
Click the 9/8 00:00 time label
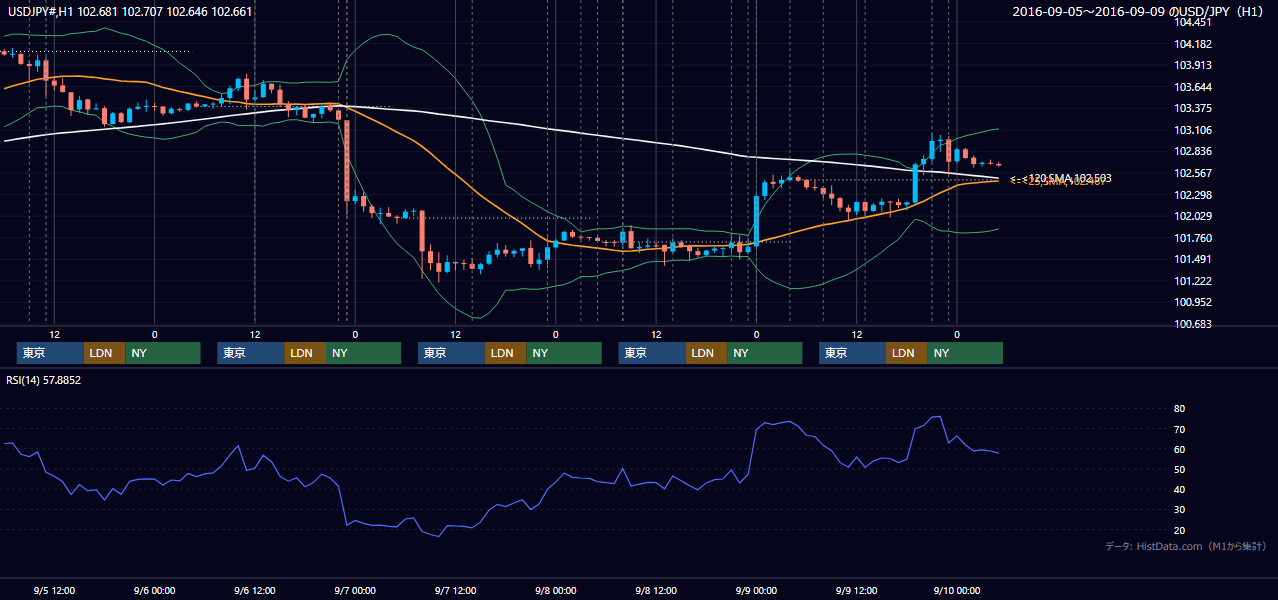[x=555, y=590]
